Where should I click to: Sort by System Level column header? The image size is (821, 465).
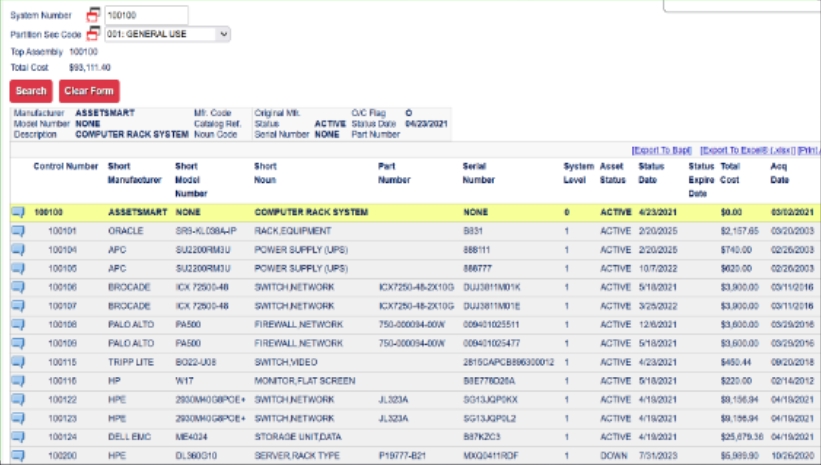(x=579, y=173)
